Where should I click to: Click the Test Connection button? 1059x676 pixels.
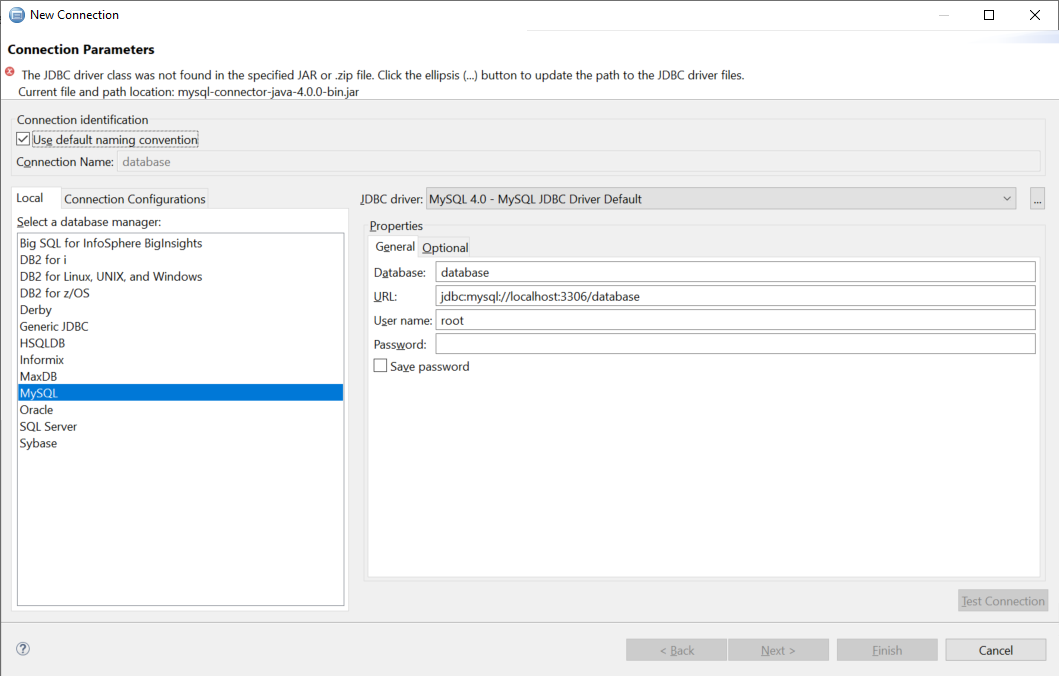tap(1002, 600)
